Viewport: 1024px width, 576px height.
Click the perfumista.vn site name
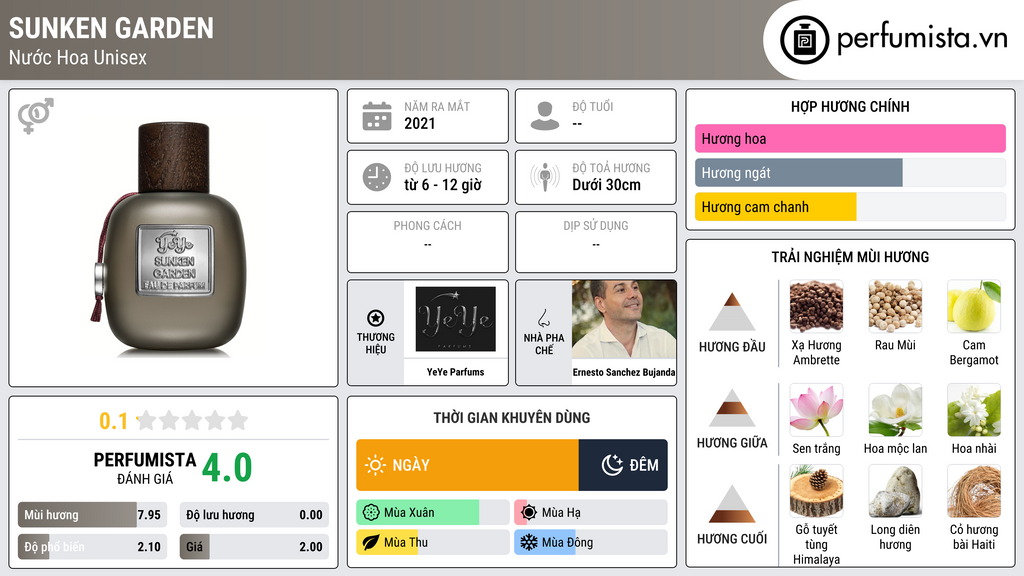(922, 39)
